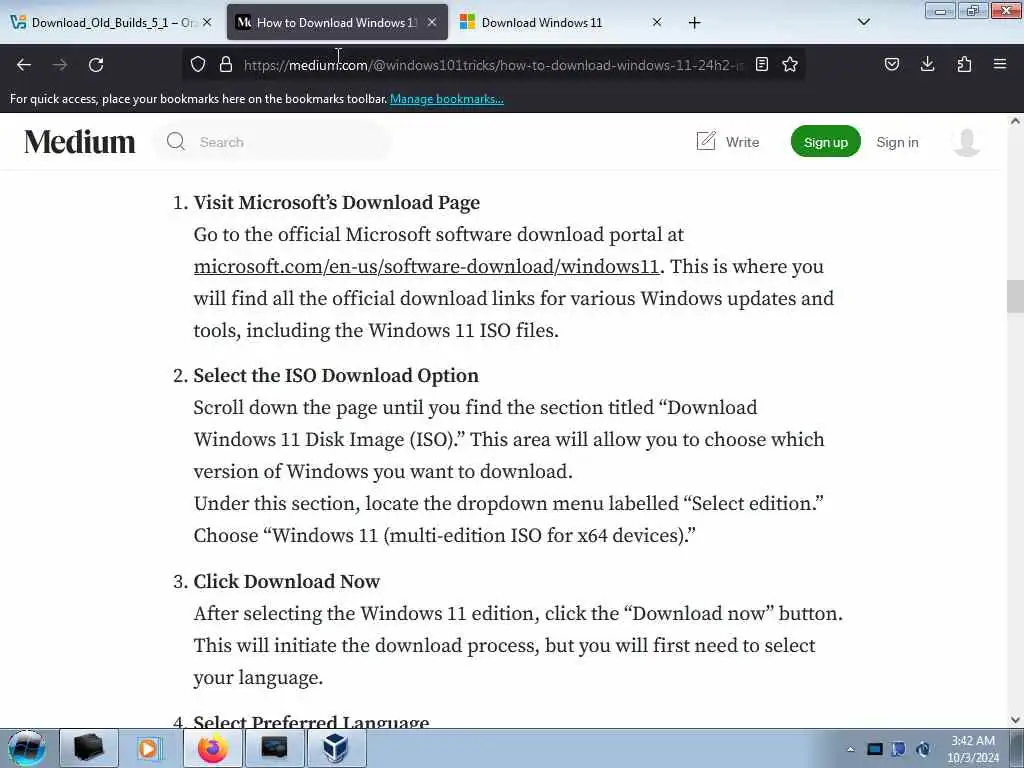Viewport: 1024px width, 768px height.
Task: Close the Download_Old_Builds_5_1 tab
Action: [x=207, y=22]
